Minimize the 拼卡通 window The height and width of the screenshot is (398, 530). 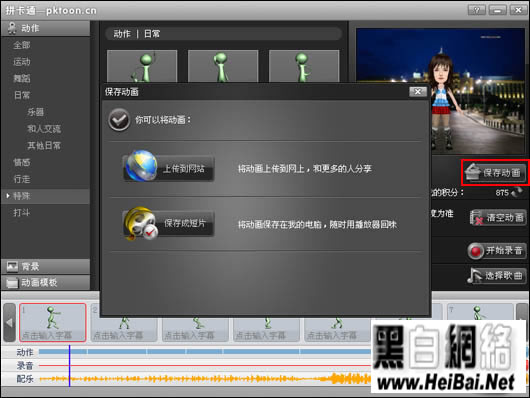(497, 10)
